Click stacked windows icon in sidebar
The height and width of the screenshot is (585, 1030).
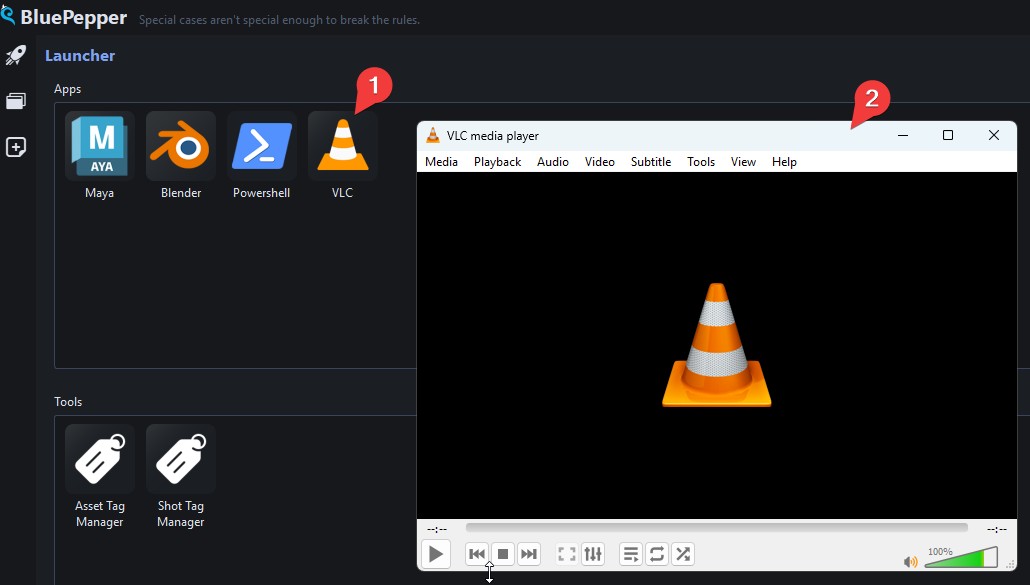(16, 101)
